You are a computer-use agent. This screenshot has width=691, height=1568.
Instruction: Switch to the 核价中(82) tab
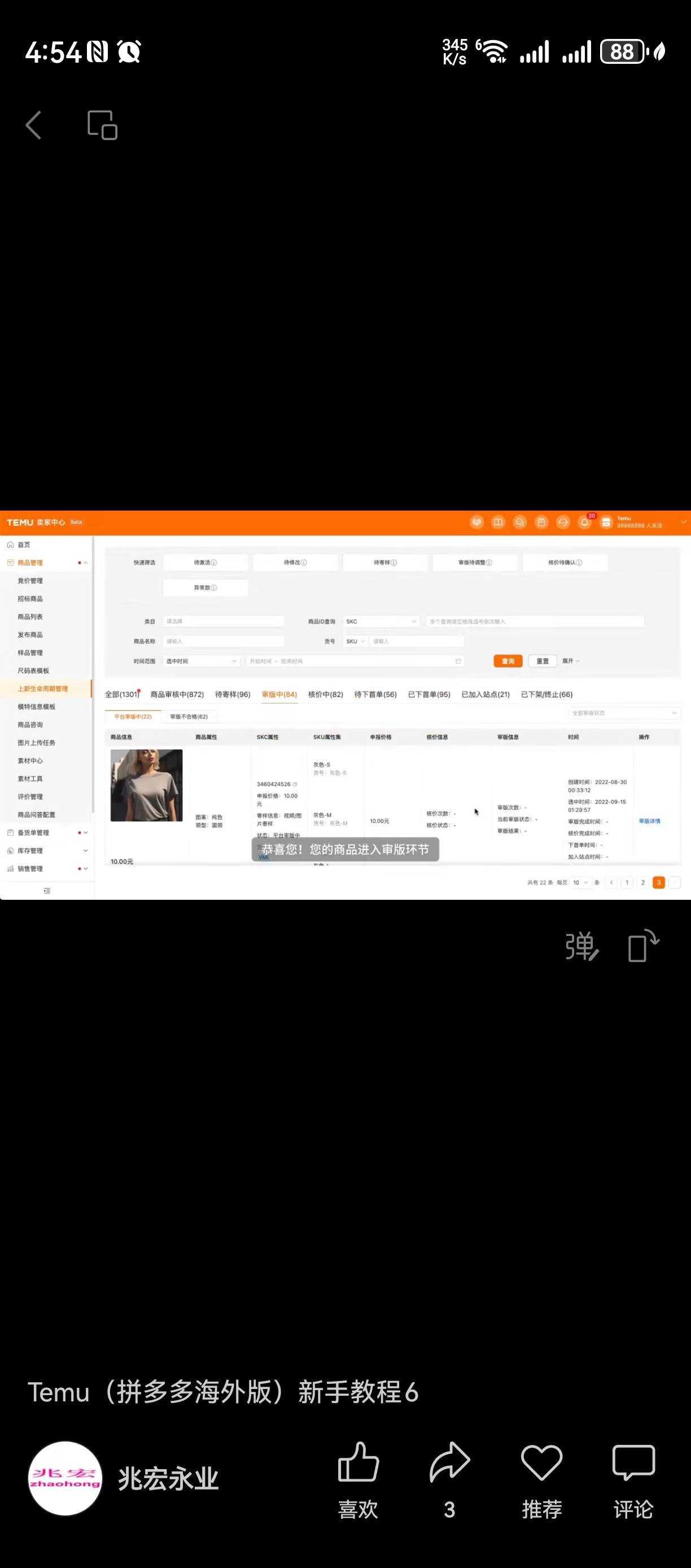[x=325, y=695]
